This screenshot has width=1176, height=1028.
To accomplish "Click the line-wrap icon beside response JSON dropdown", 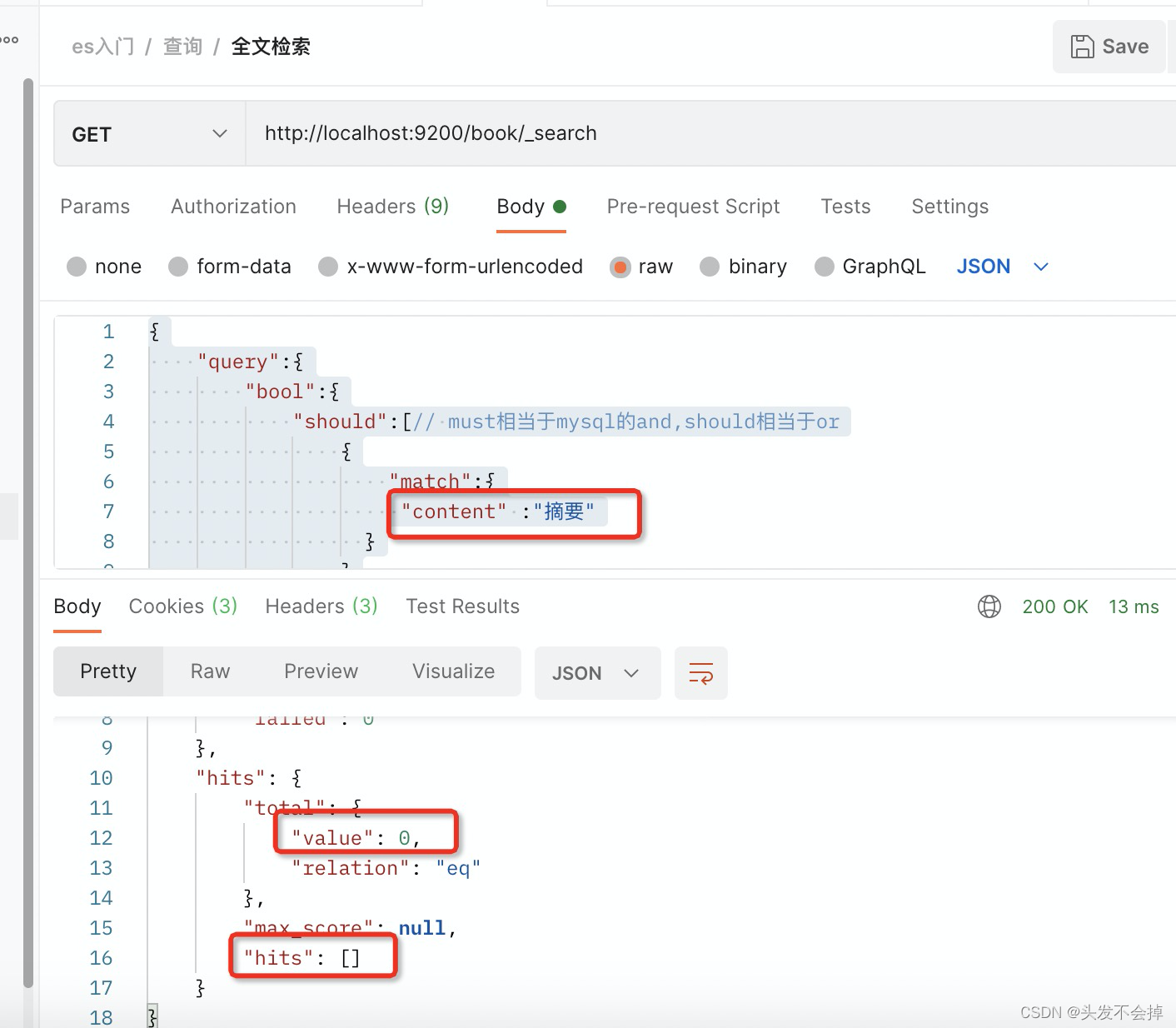I will point(700,673).
